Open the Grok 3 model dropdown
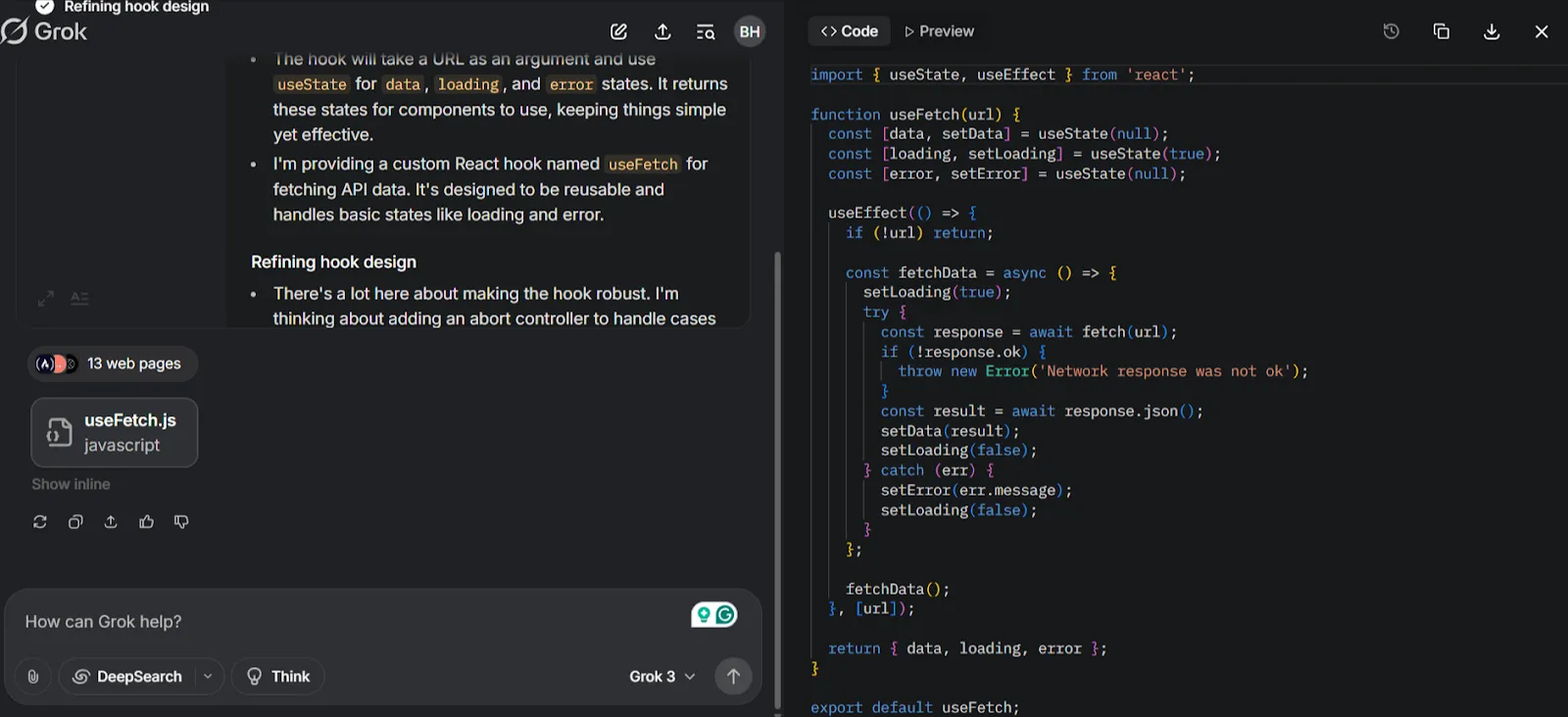Image resolution: width=1568 pixels, height=717 pixels. (x=662, y=676)
